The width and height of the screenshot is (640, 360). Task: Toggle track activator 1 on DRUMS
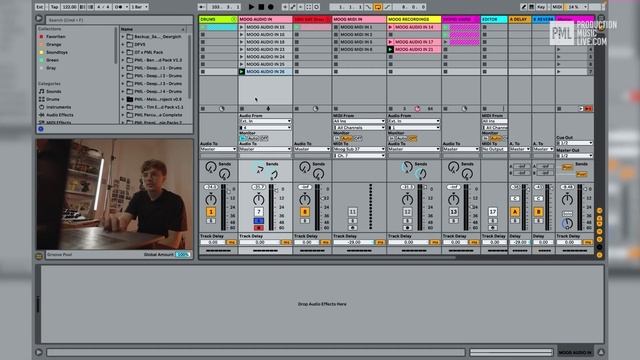point(211,212)
